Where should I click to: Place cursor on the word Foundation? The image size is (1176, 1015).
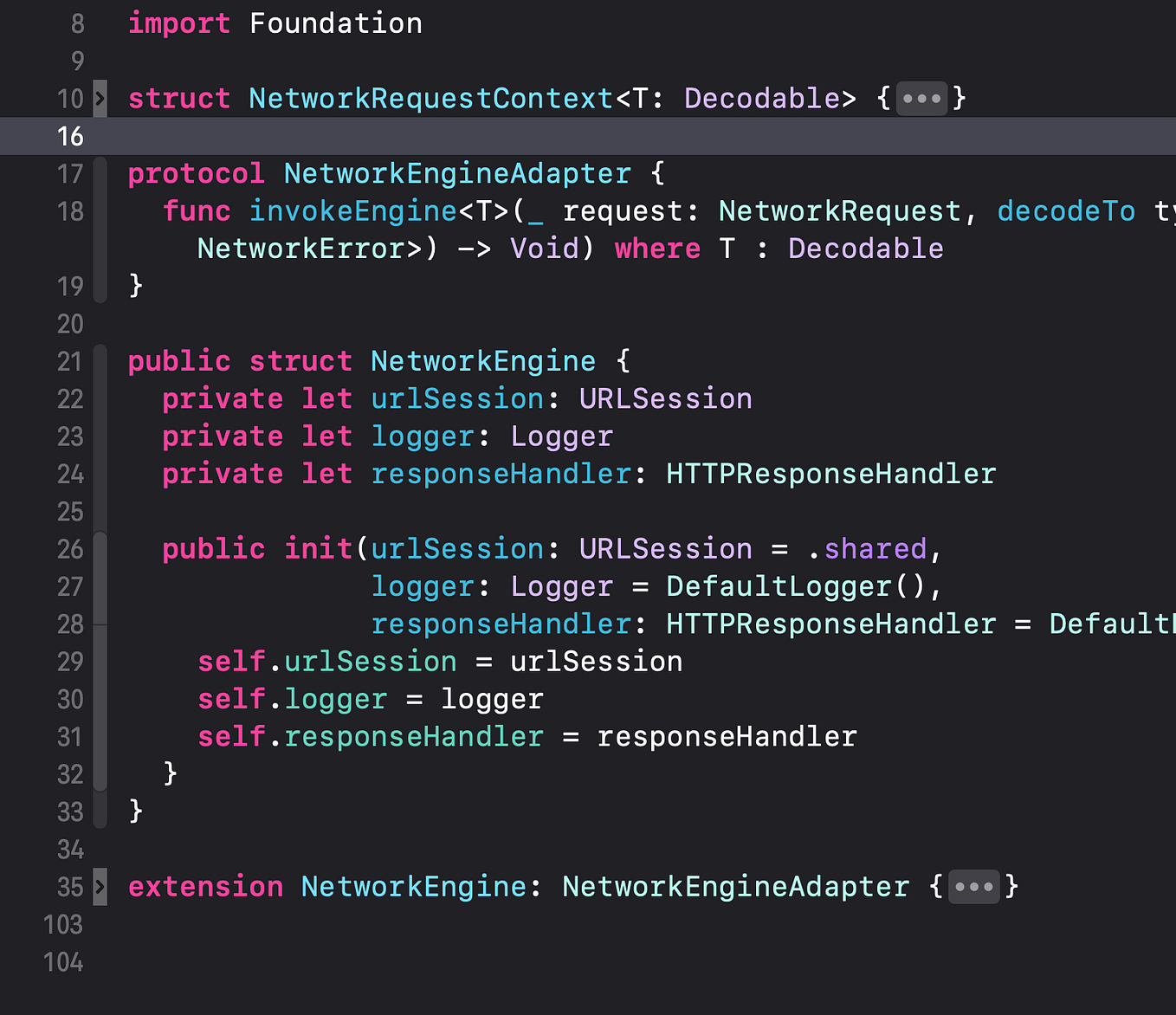pyautogui.click(x=336, y=23)
